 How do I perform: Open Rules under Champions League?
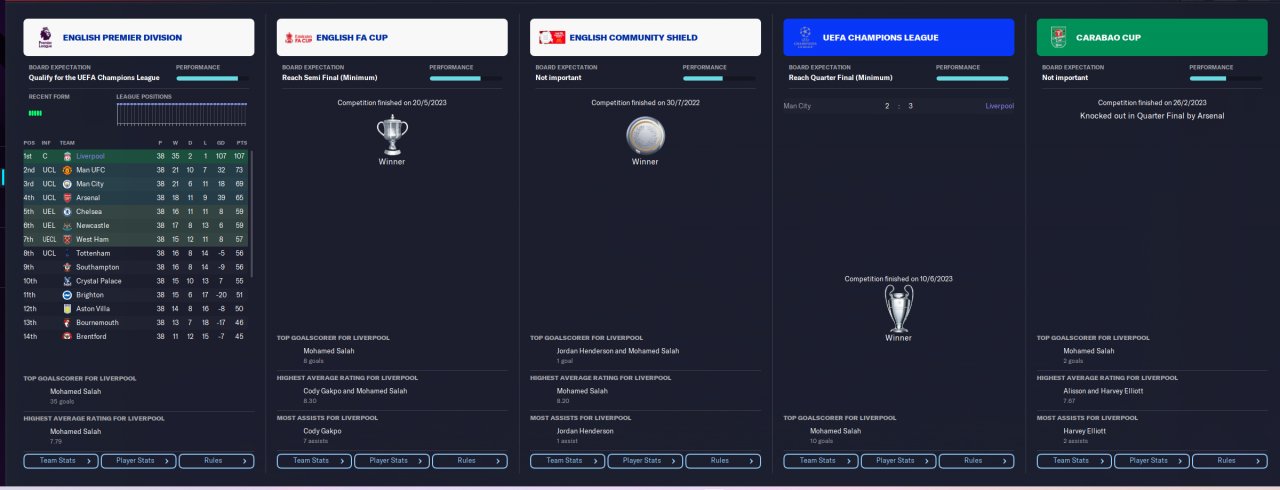(x=977, y=461)
